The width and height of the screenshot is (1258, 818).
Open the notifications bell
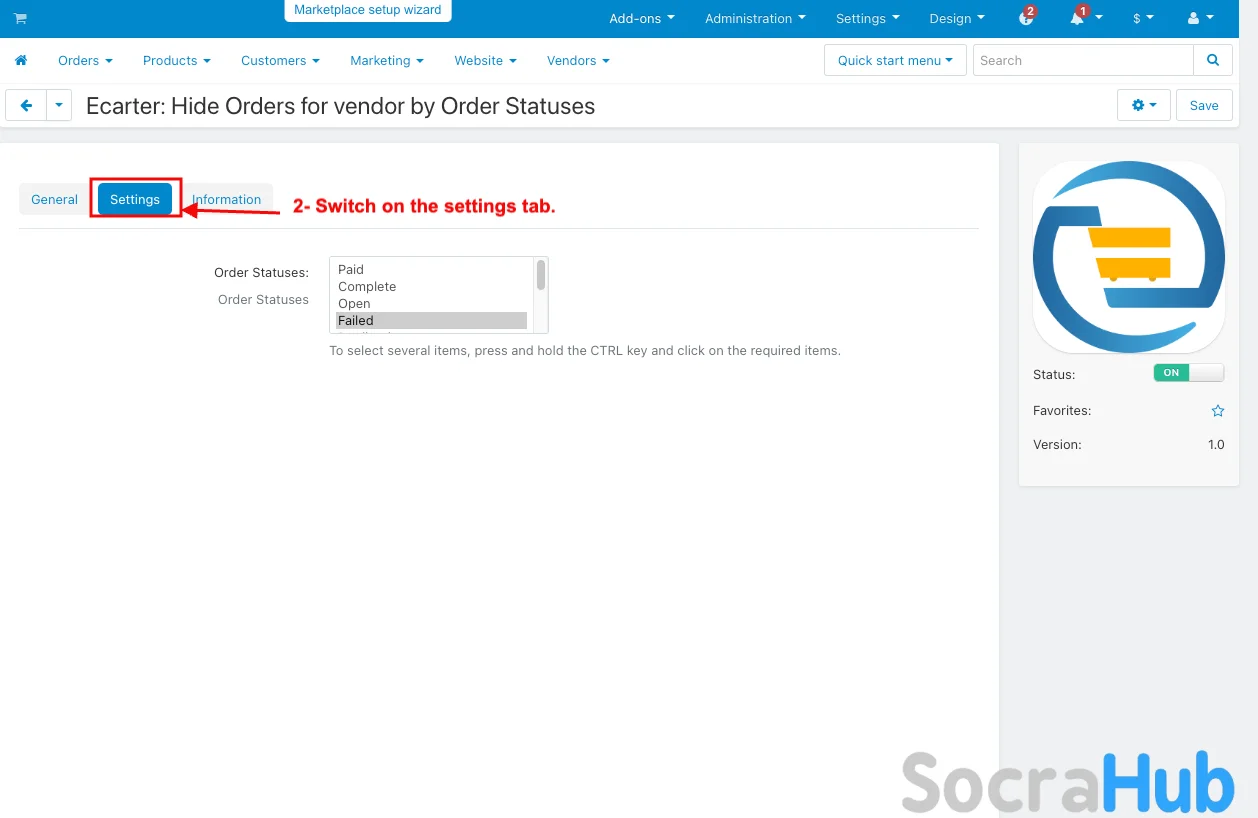tap(1085, 17)
